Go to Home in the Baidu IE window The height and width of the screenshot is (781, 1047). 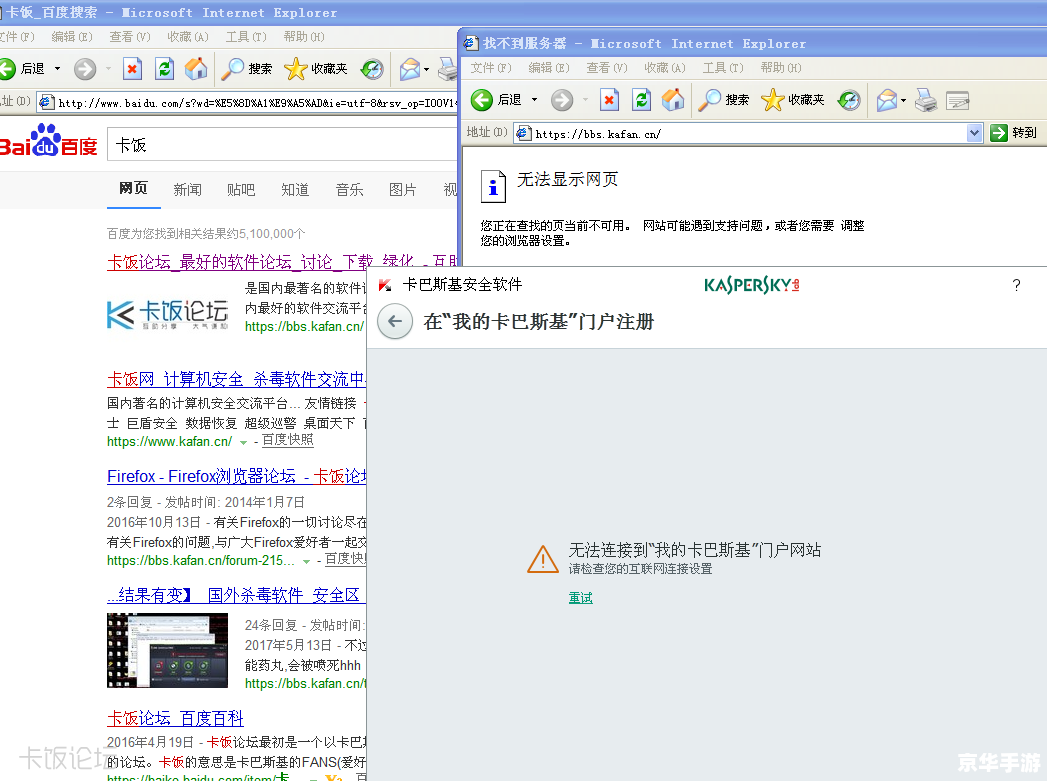click(196, 68)
